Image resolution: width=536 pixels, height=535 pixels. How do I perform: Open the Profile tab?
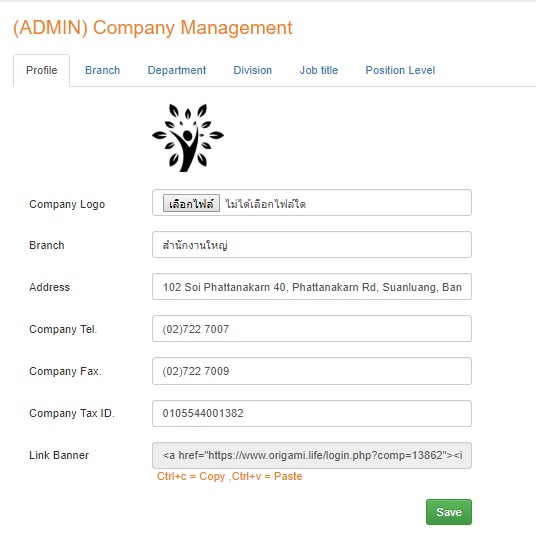(x=42, y=70)
